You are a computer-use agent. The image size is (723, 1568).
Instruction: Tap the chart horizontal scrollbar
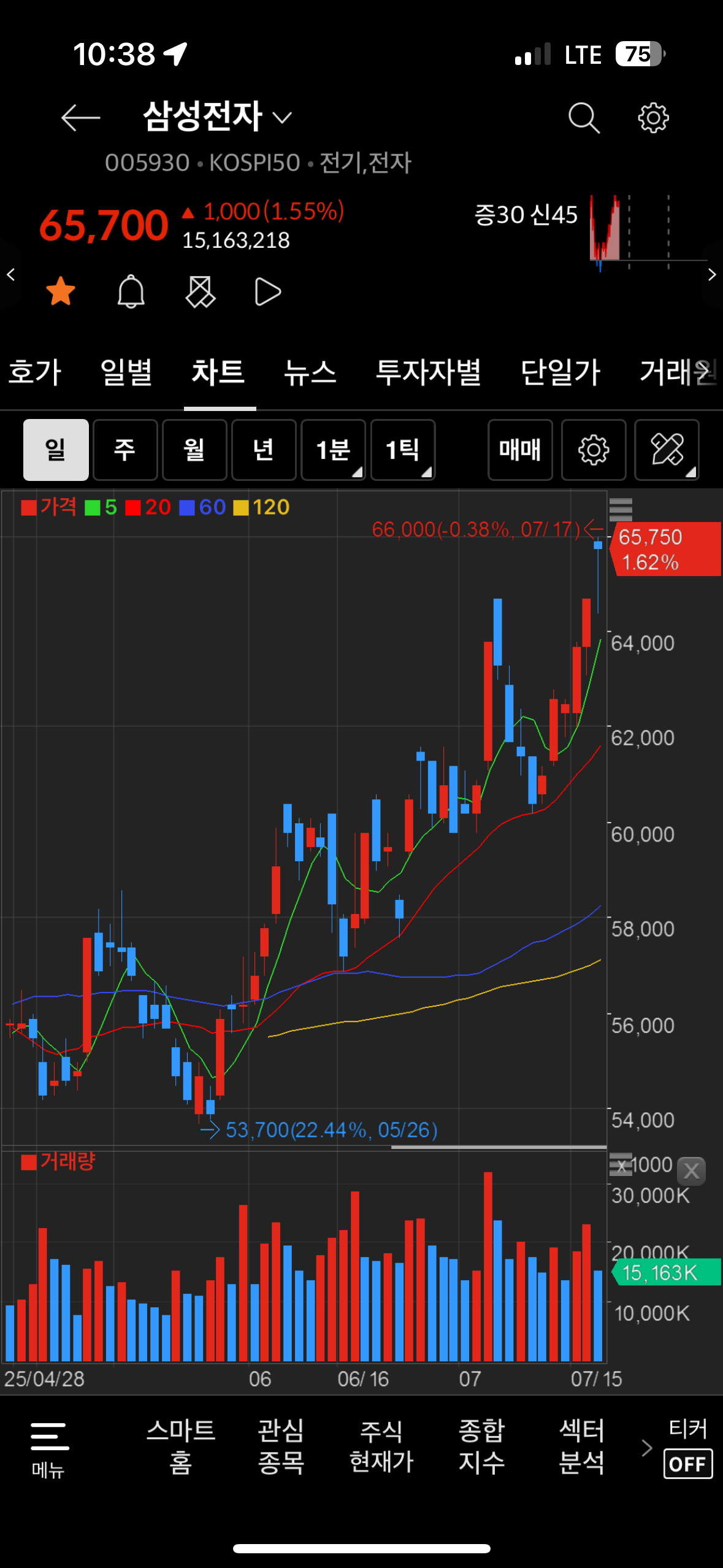click(499, 1147)
